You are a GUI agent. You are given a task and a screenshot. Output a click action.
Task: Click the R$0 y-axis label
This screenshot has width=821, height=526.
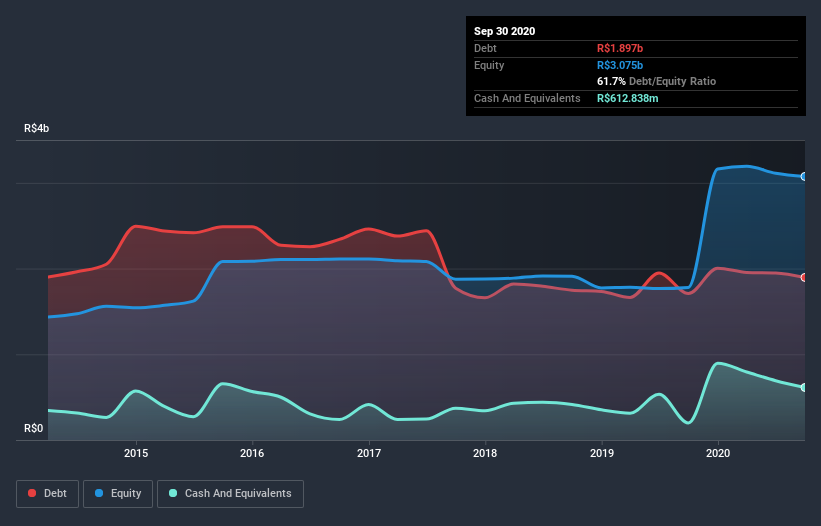click(34, 428)
